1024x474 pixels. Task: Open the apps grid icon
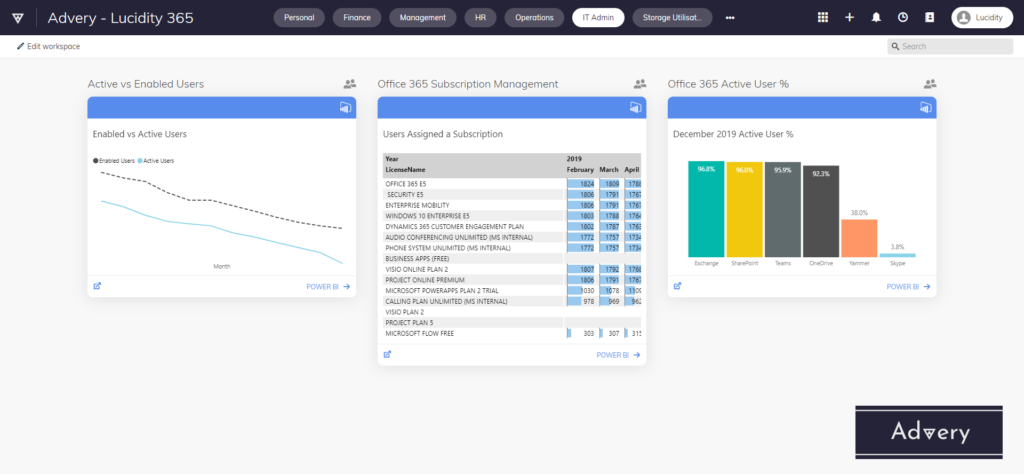823,18
